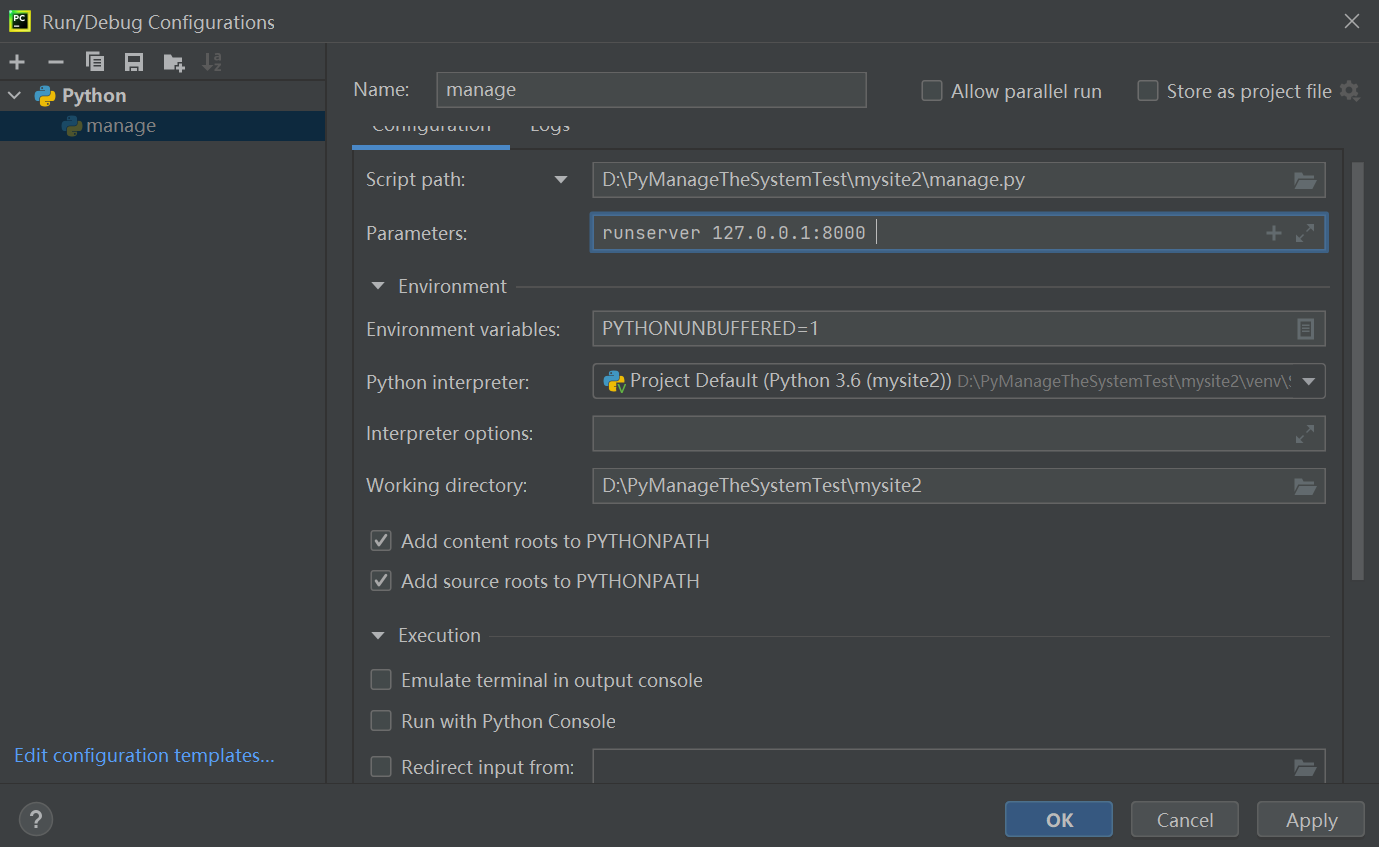The height and width of the screenshot is (847, 1379).
Task: Open the Script path options dropdown
Action: [x=561, y=179]
